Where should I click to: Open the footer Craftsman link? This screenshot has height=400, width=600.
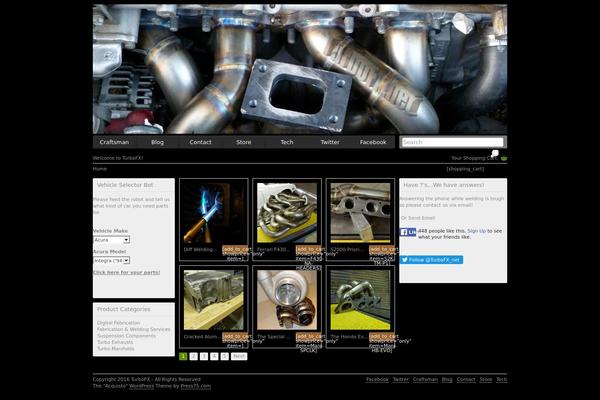[425, 379]
